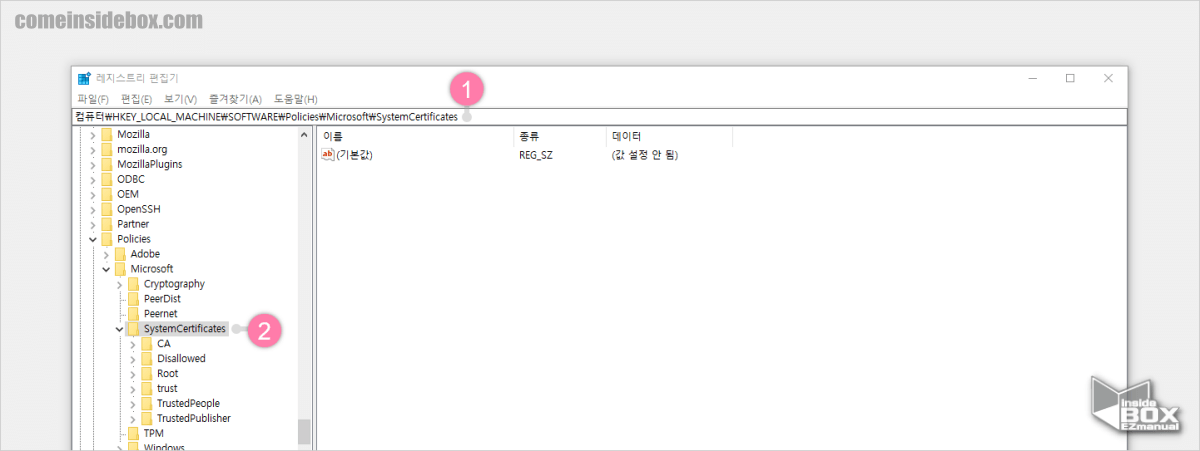This screenshot has height=451, width=1200.
Task: Expand the ODBC key
Action: click(93, 179)
